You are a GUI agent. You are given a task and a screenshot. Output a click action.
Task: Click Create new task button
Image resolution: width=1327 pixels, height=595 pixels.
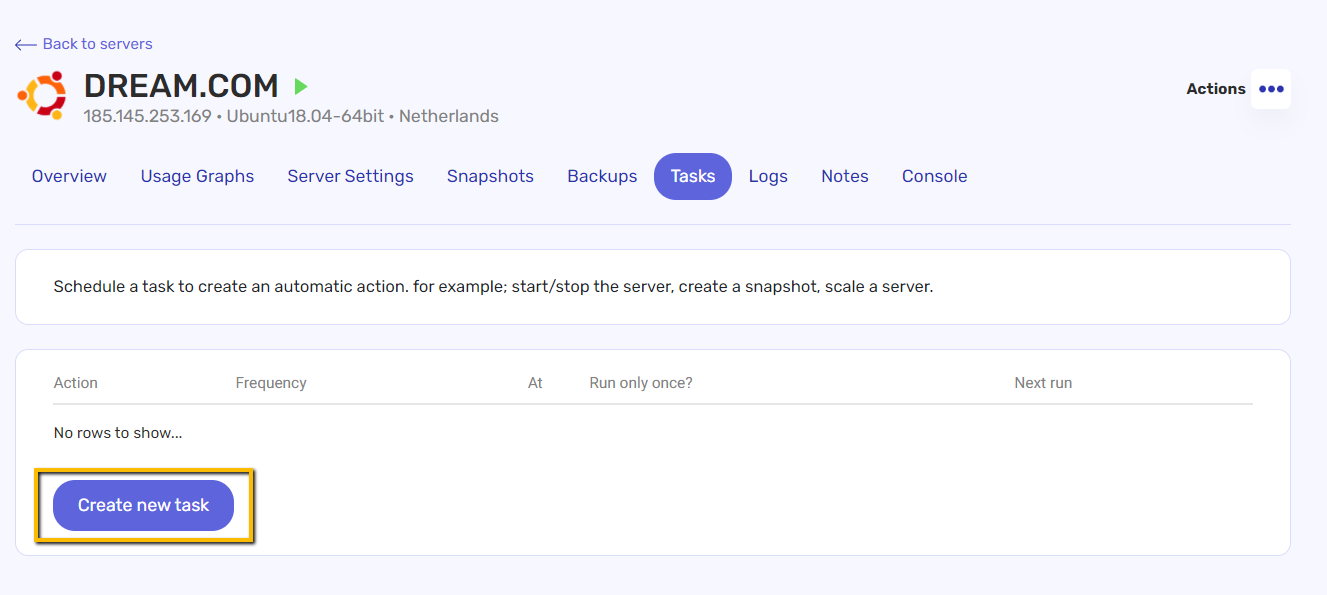click(143, 505)
